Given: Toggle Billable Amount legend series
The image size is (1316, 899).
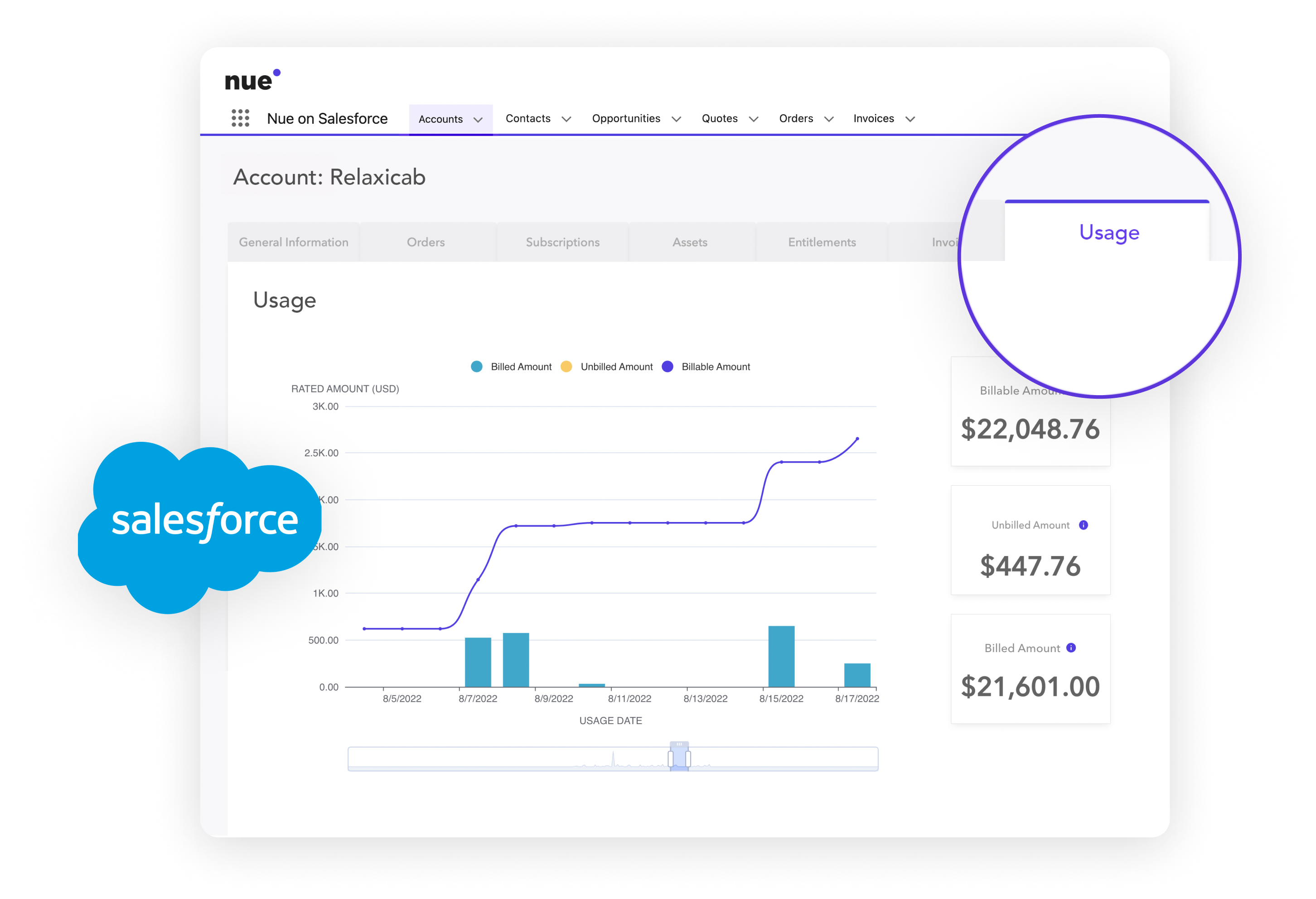Looking at the screenshot, I should pos(706,366).
